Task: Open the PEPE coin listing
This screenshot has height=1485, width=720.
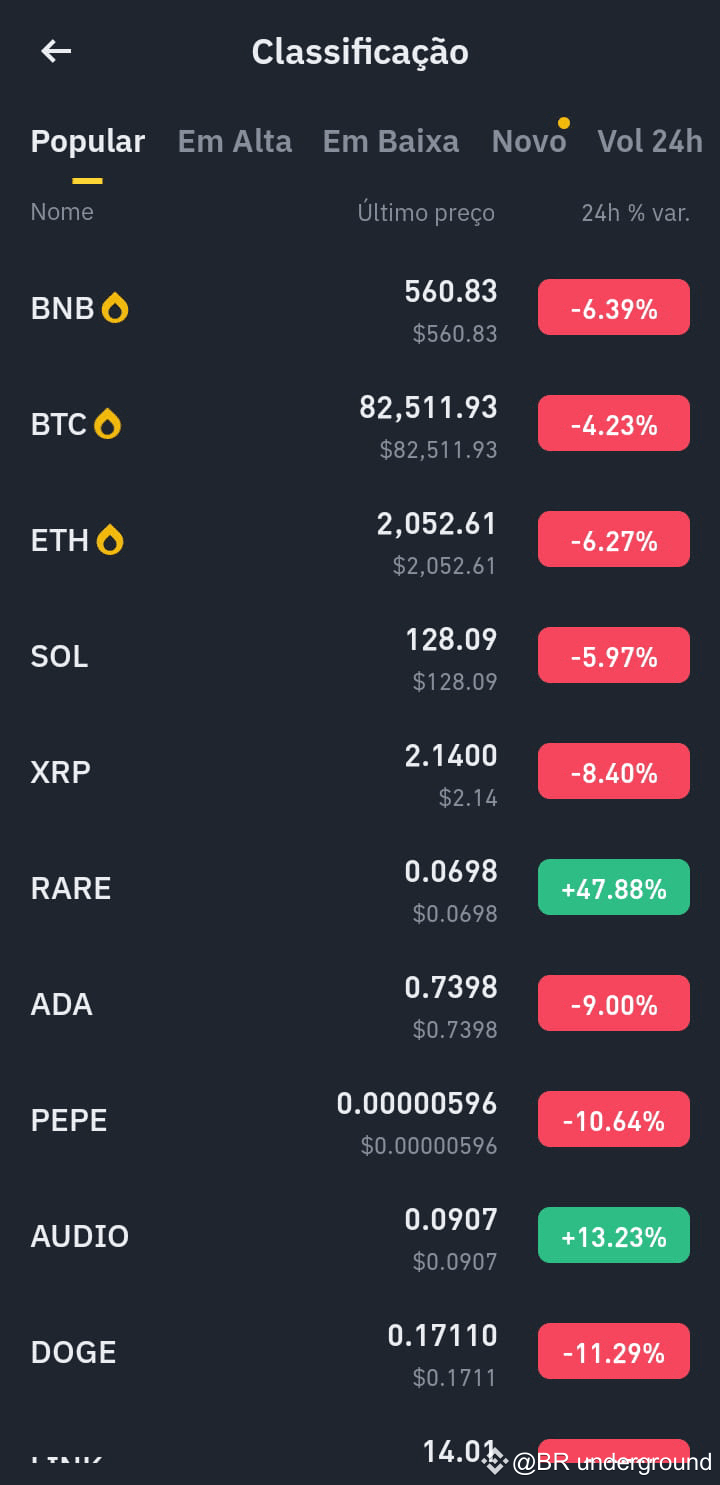Action: tap(360, 1120)
